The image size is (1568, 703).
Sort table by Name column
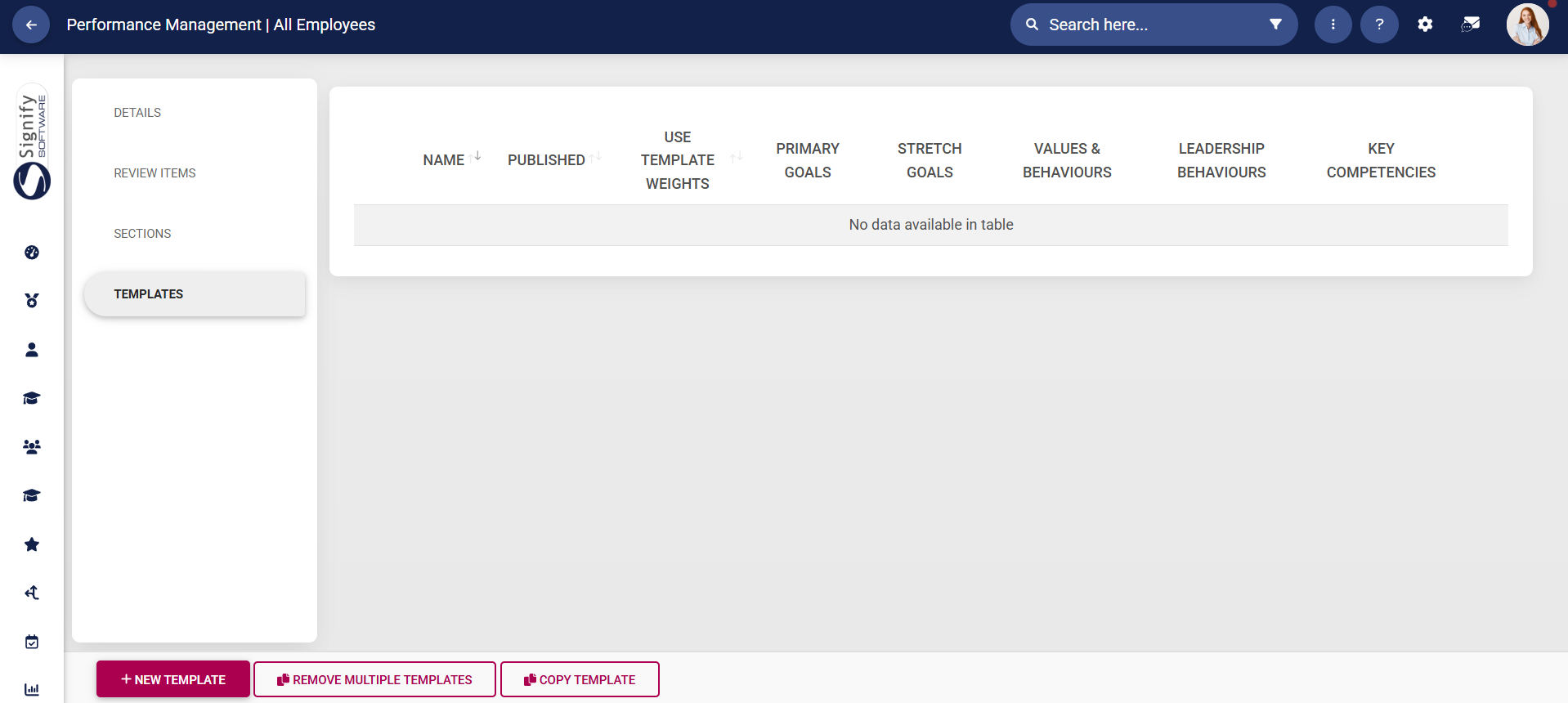coord(444,160)
